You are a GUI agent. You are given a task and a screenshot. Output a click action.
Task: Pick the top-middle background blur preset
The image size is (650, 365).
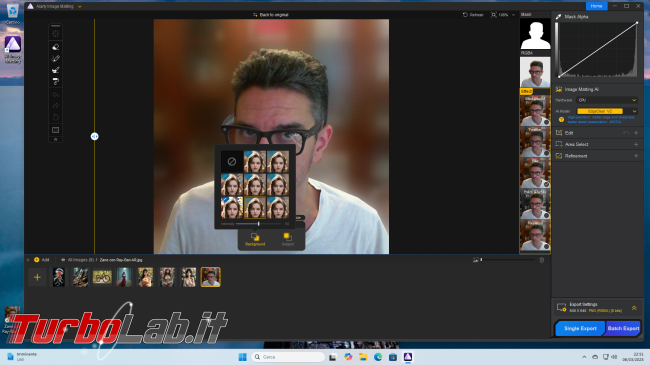[255, 161]
